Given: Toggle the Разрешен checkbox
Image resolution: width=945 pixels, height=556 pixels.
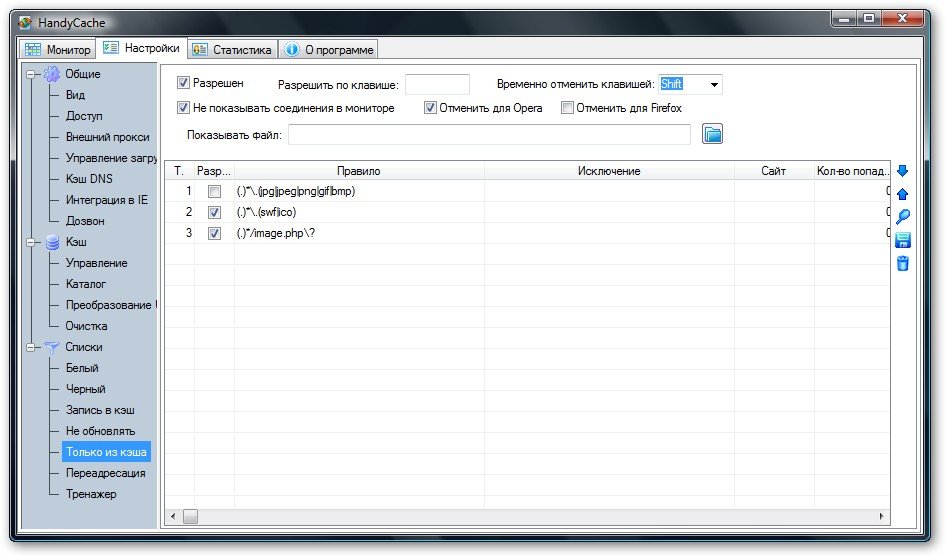Looking at the screenshot, I should coord(183,83).
